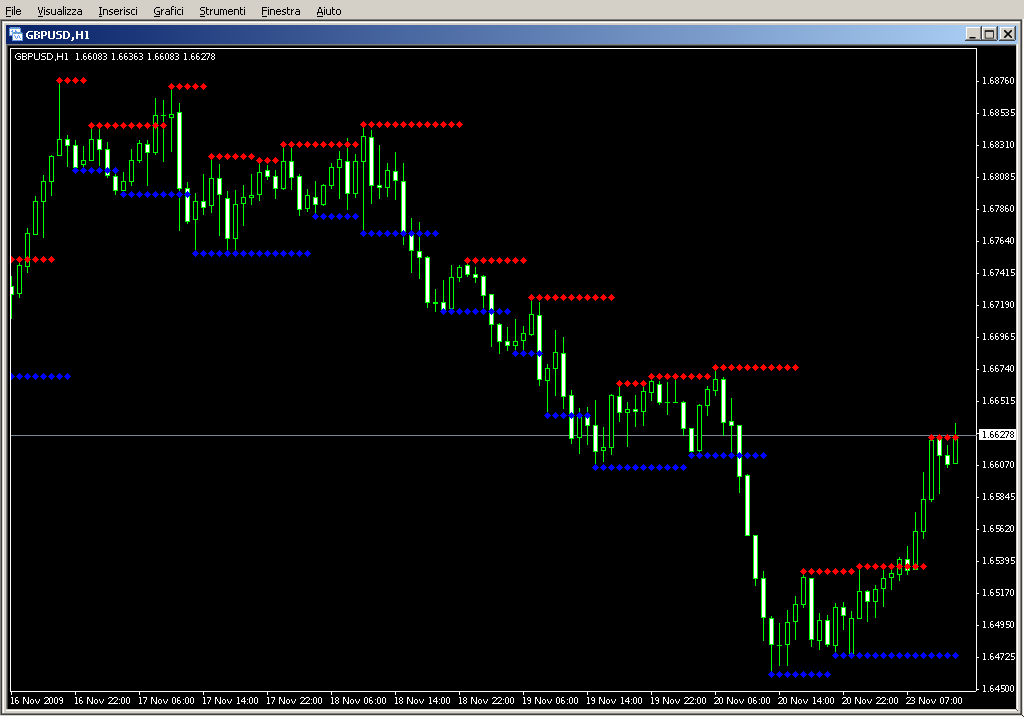Click the GBPUSD,H1 chart window icon
This screenshot has width=1024, height=717.
click(16, 35)
